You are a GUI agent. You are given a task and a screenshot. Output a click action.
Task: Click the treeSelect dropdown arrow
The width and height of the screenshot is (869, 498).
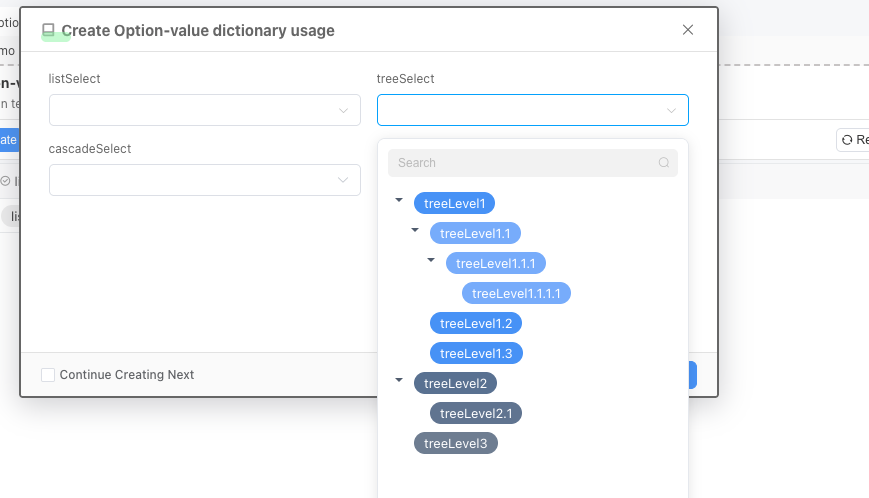(x=672, y=110)
